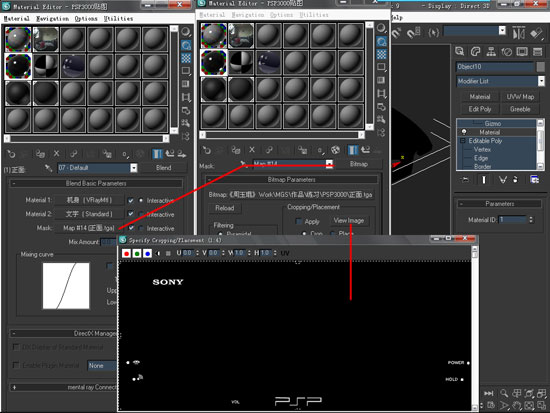Viewport: 550px width, 413px height.
Task: Toggle light bulb for Material modifier
Action: pos(464,132)
